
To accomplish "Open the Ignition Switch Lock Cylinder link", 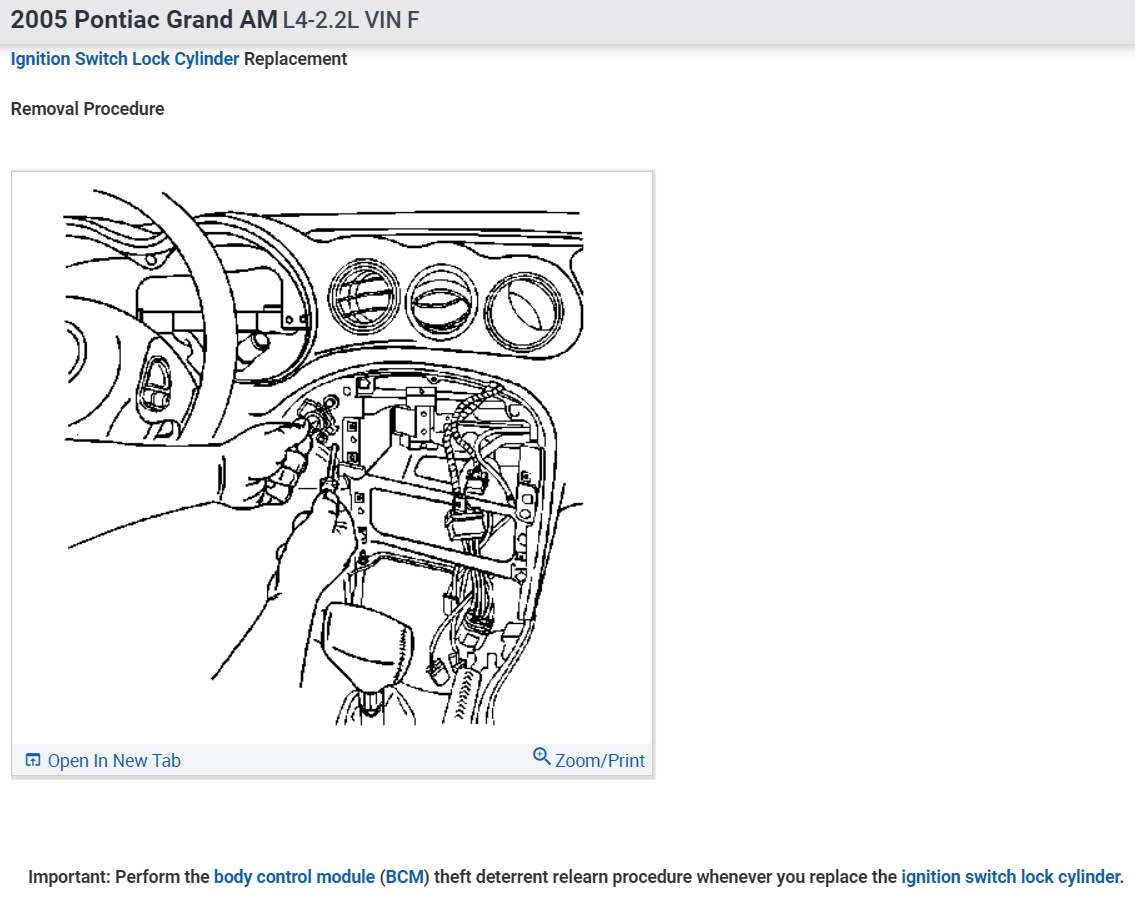I will pyautogui.click(x=124, y=59).
